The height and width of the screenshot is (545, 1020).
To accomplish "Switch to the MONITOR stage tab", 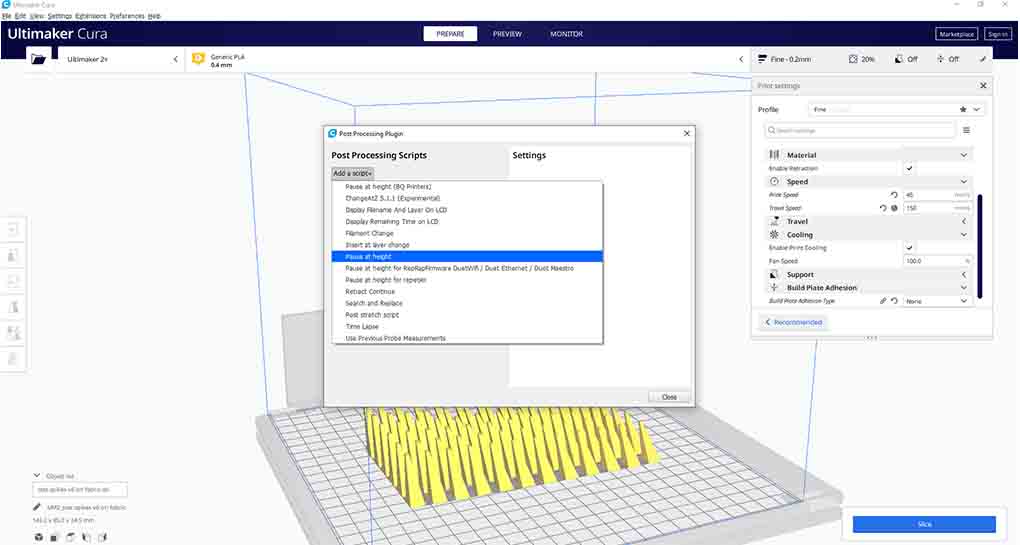I will tap(567, 34).
